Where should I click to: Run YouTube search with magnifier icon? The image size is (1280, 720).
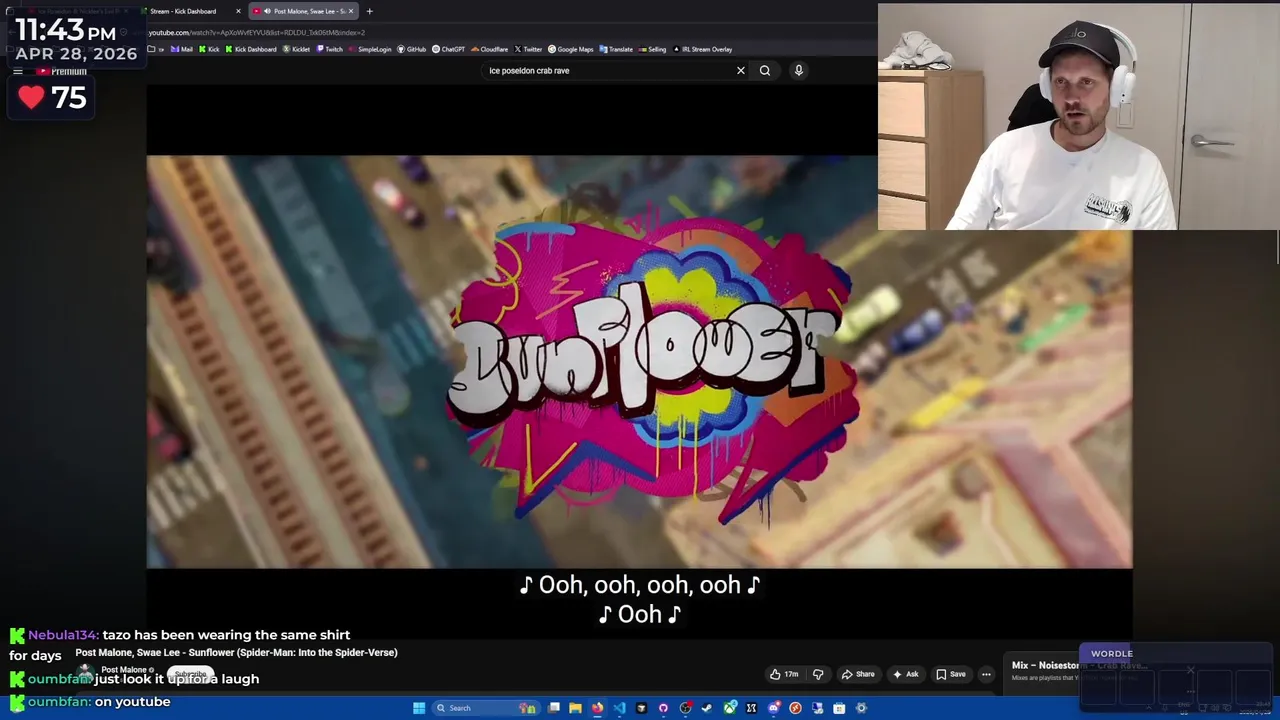coord(765,70)
